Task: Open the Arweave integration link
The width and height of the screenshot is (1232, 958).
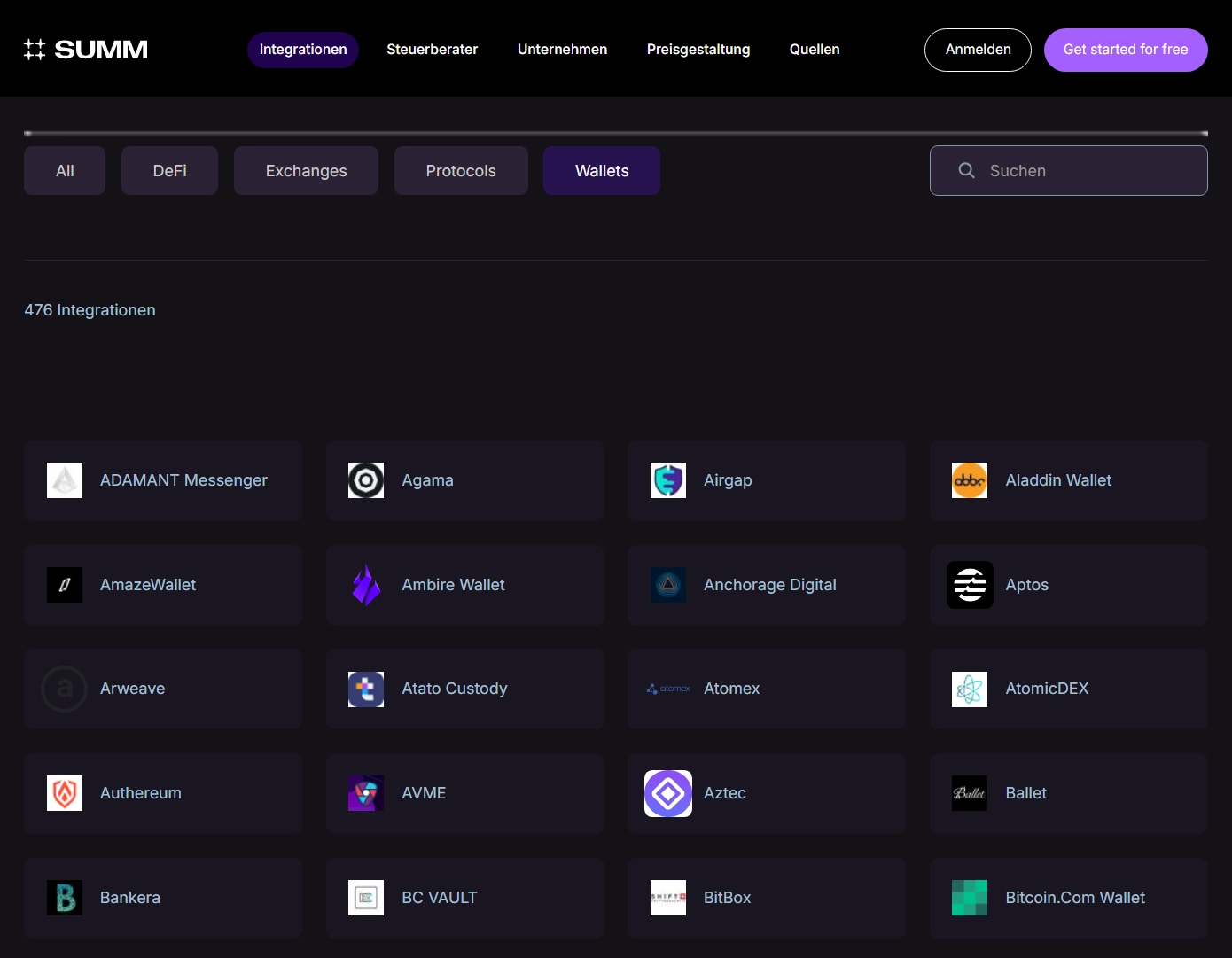Action: coord(163,689)
